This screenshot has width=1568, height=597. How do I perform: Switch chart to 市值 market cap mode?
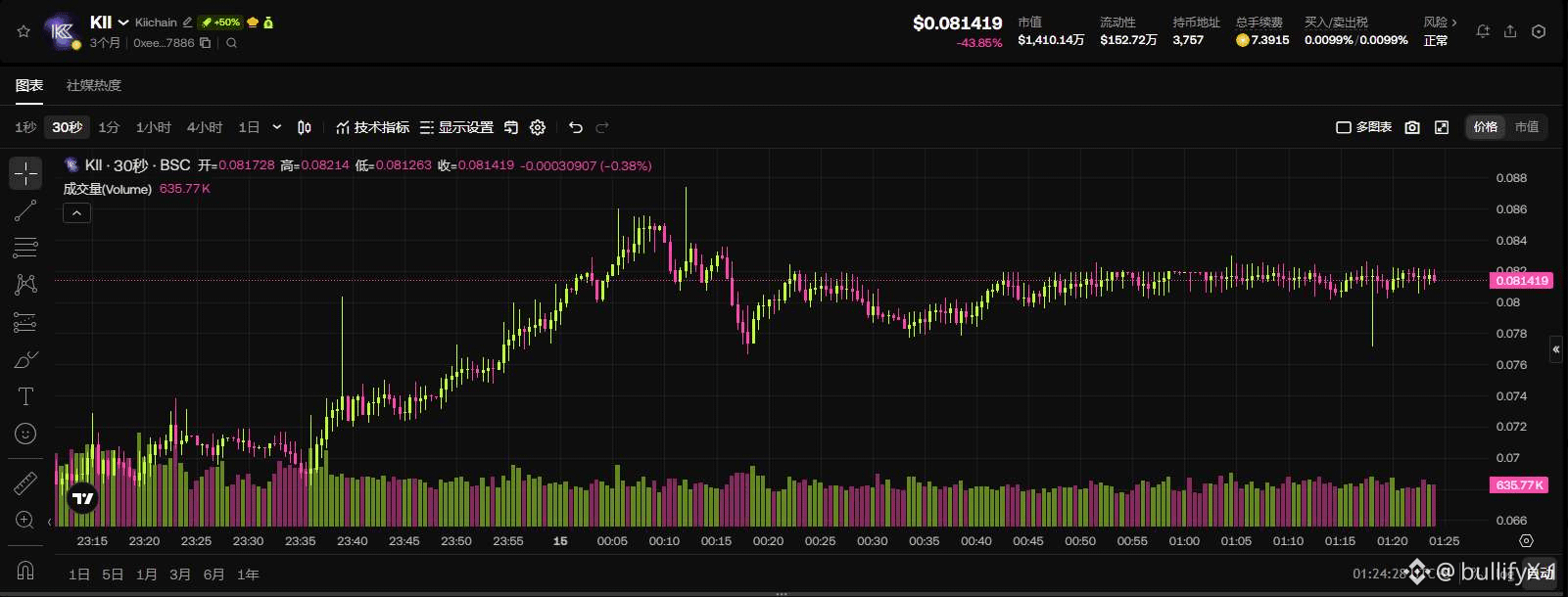tap(1527, 127)
